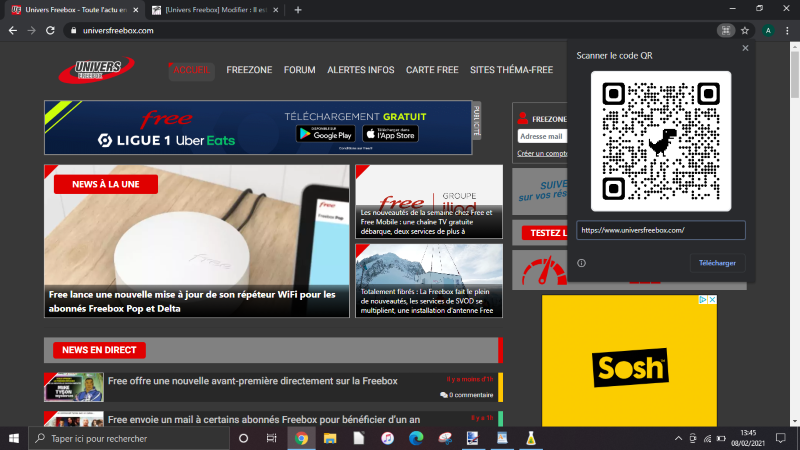Click the App Store badge in banner

390,134
